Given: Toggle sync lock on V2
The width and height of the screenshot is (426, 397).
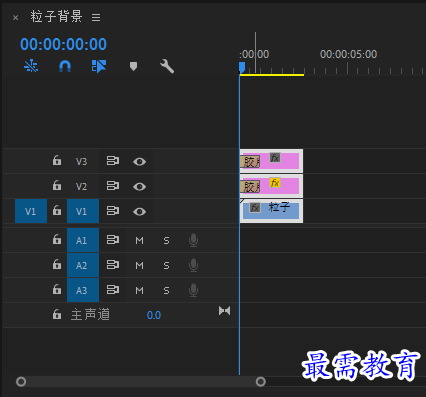Looking at the screenshot, I should coord(113,186).
